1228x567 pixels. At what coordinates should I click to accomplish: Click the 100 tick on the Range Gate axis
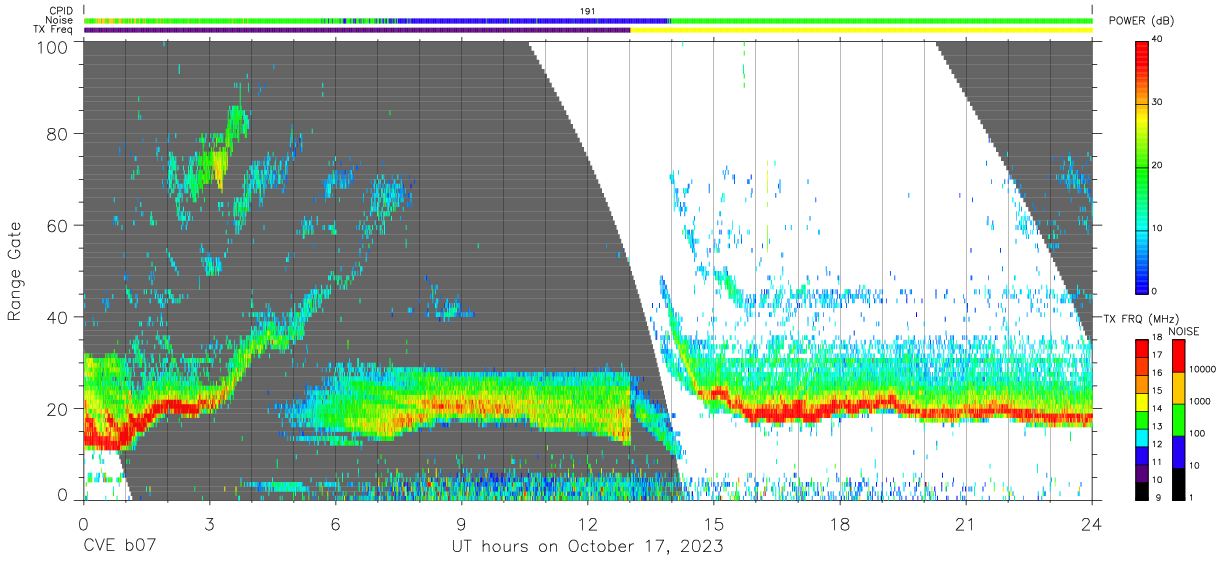click(x=53, y=45)
